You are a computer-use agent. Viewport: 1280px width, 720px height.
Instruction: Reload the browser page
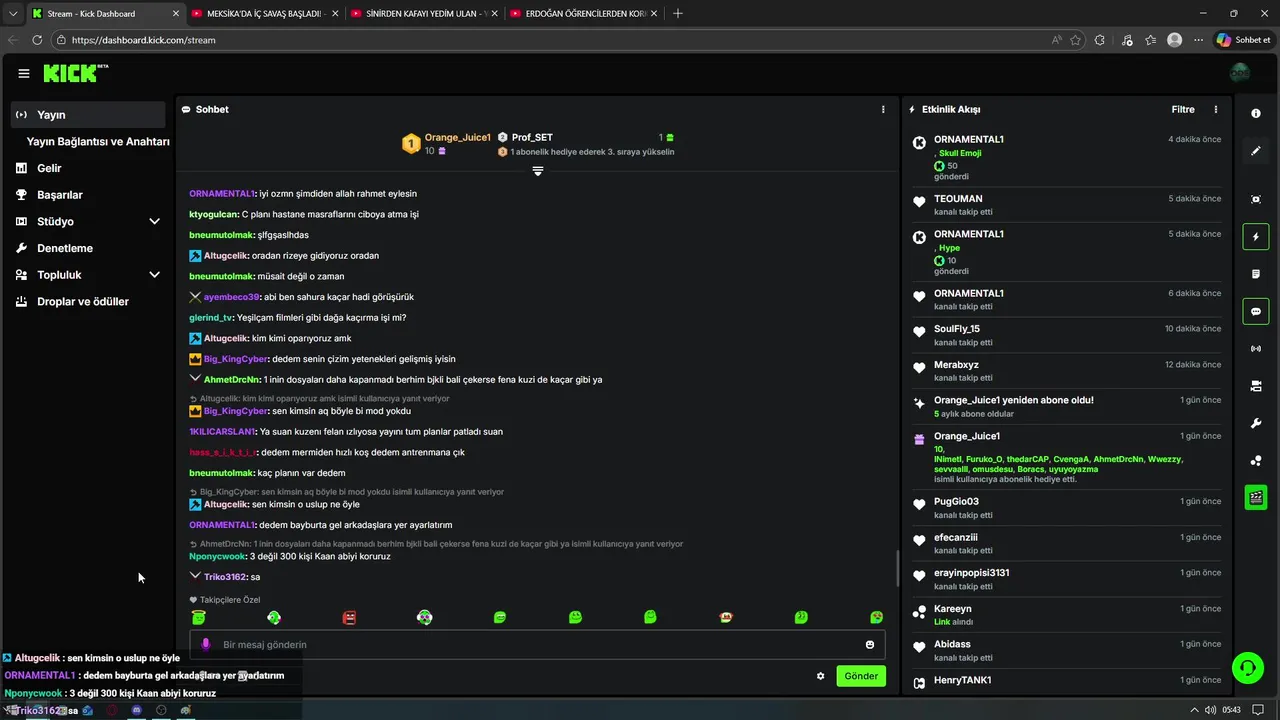[x=37, y=40]
